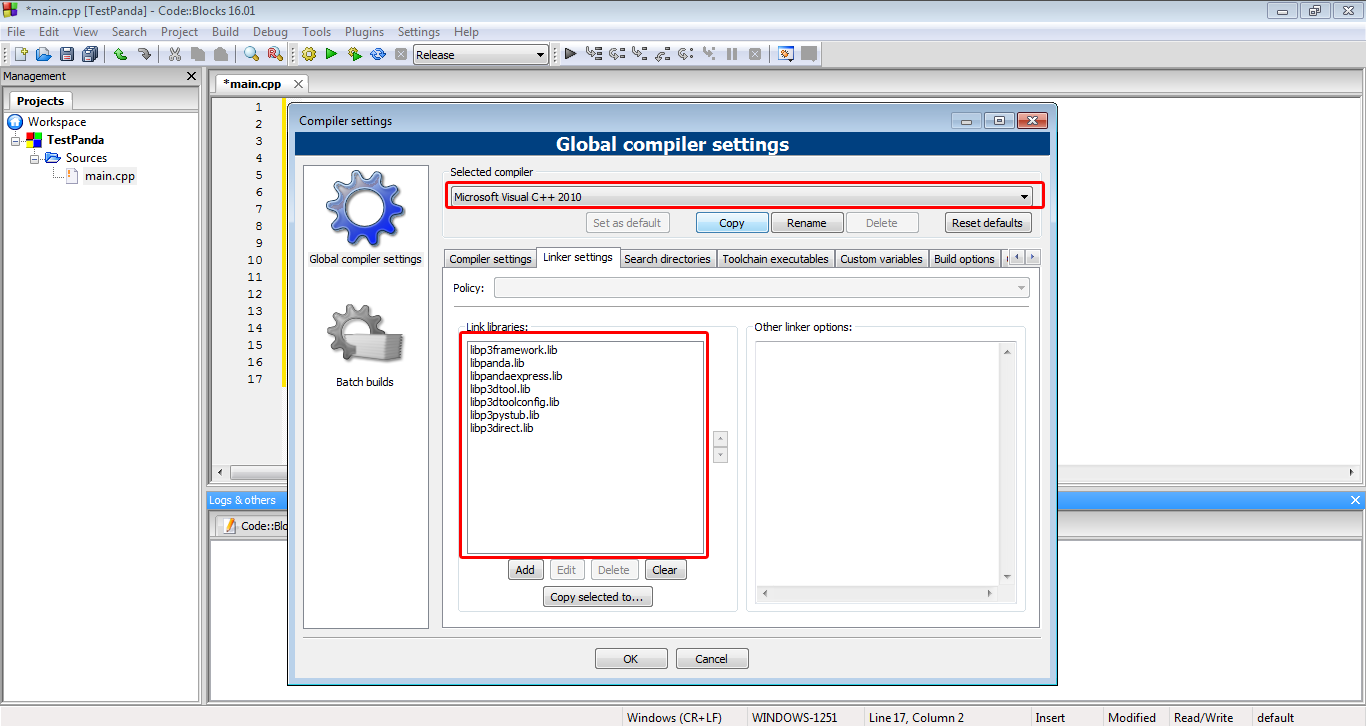Click Add under Link libraries
Viewport: 1366px width, 726px height.
coord(525,570)
